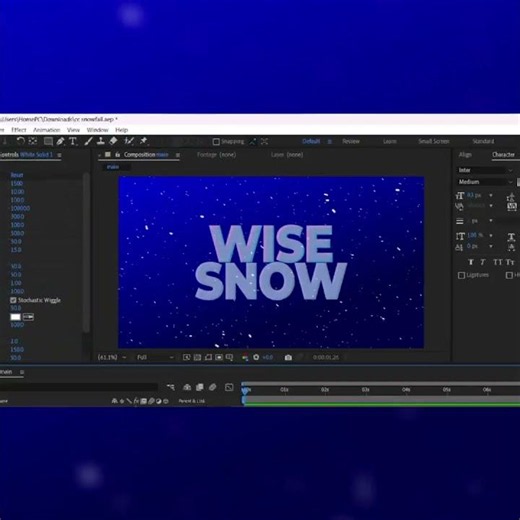Toggle the shy layers icon in timeline

point(187,387)
